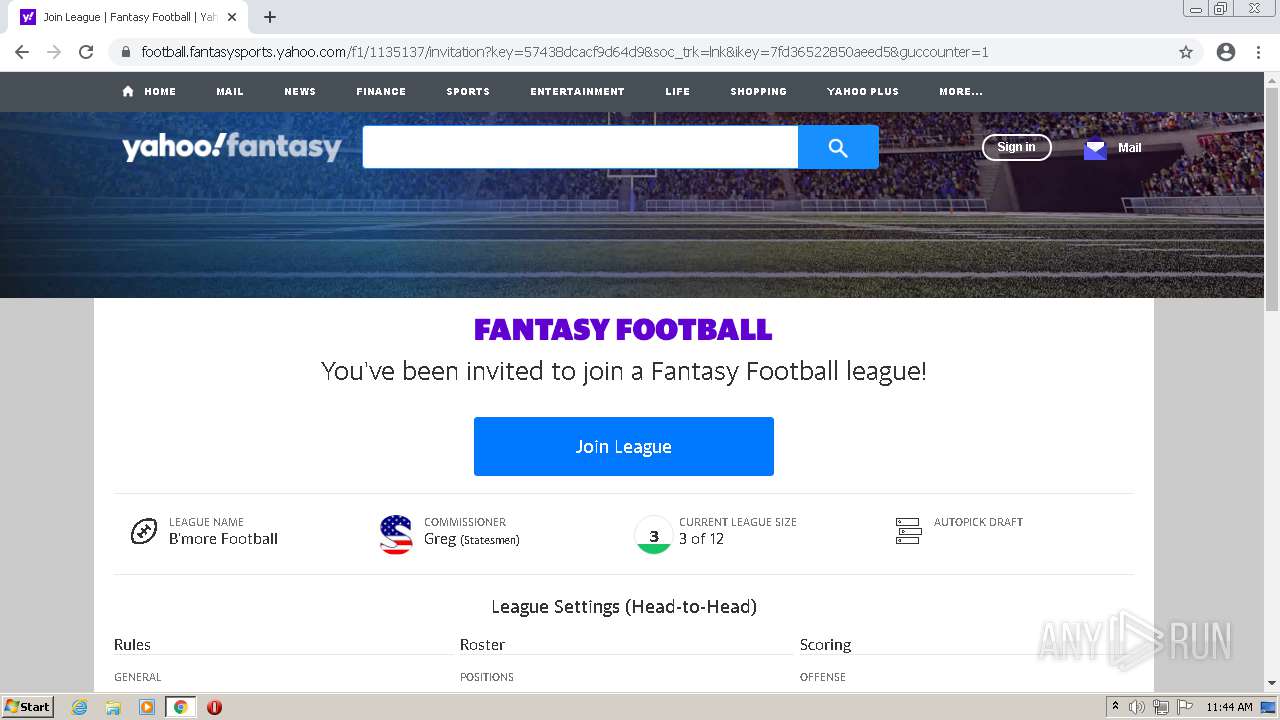Click the commissioner Statesmen team logo
The image size is (1280, 720).
(396, 534)
